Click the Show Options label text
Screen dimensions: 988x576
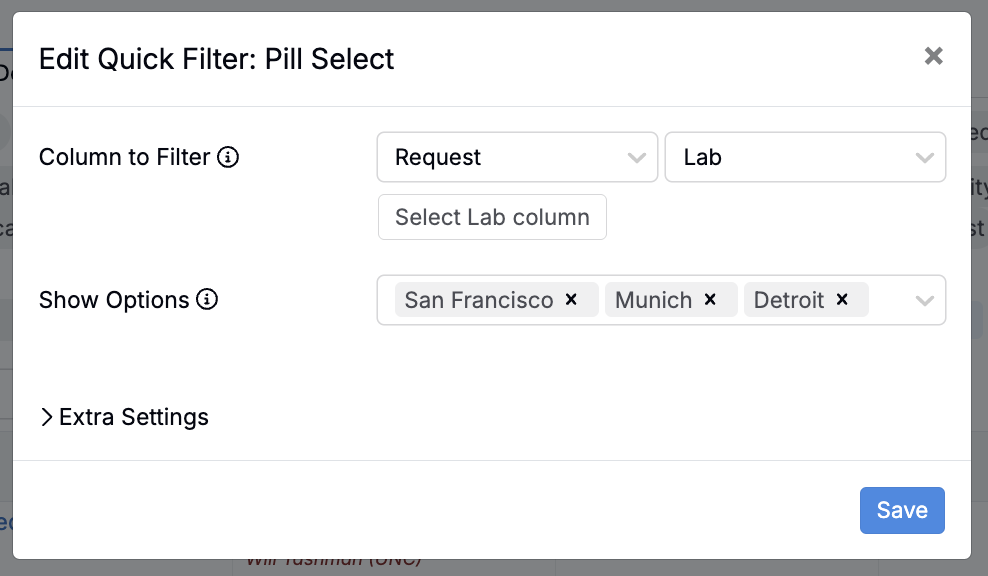[x=114, y=300]
